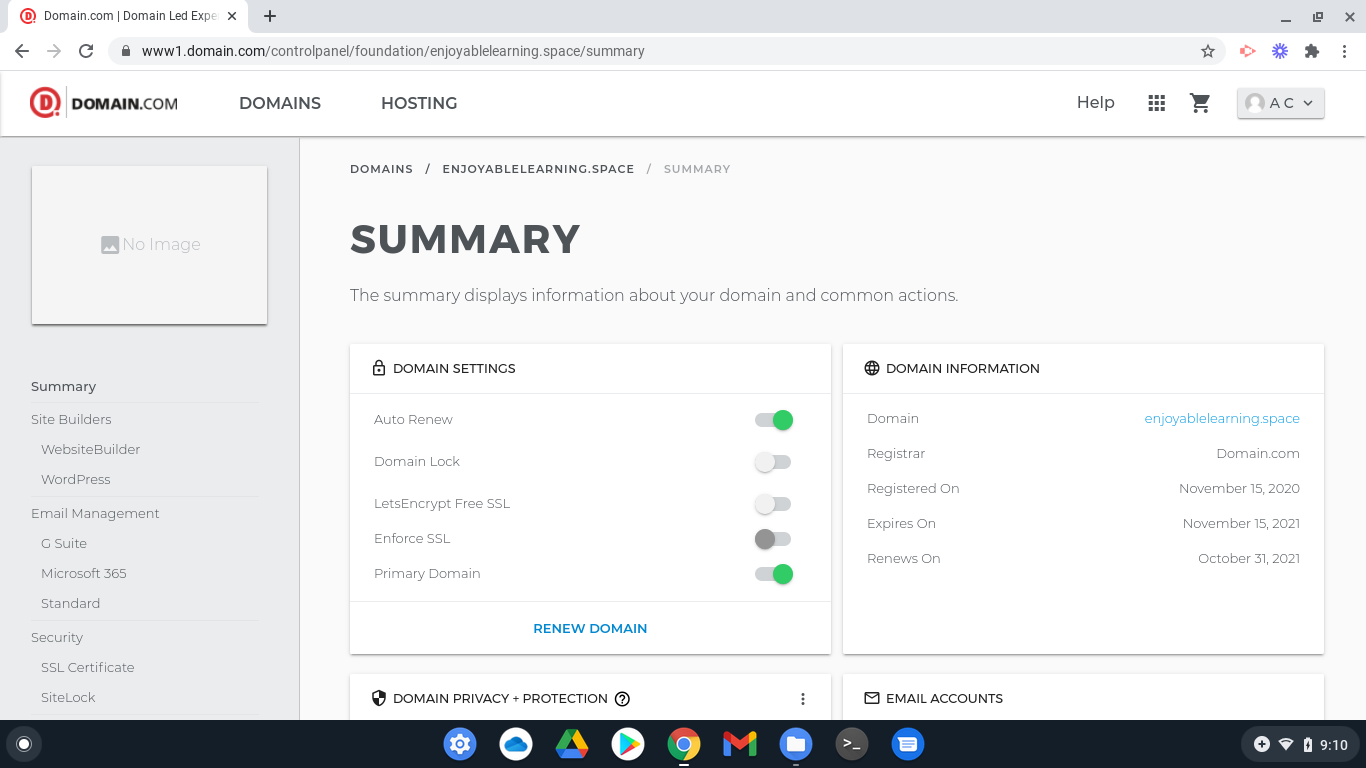Open Google Drive from the shelf

click(572, 744)
